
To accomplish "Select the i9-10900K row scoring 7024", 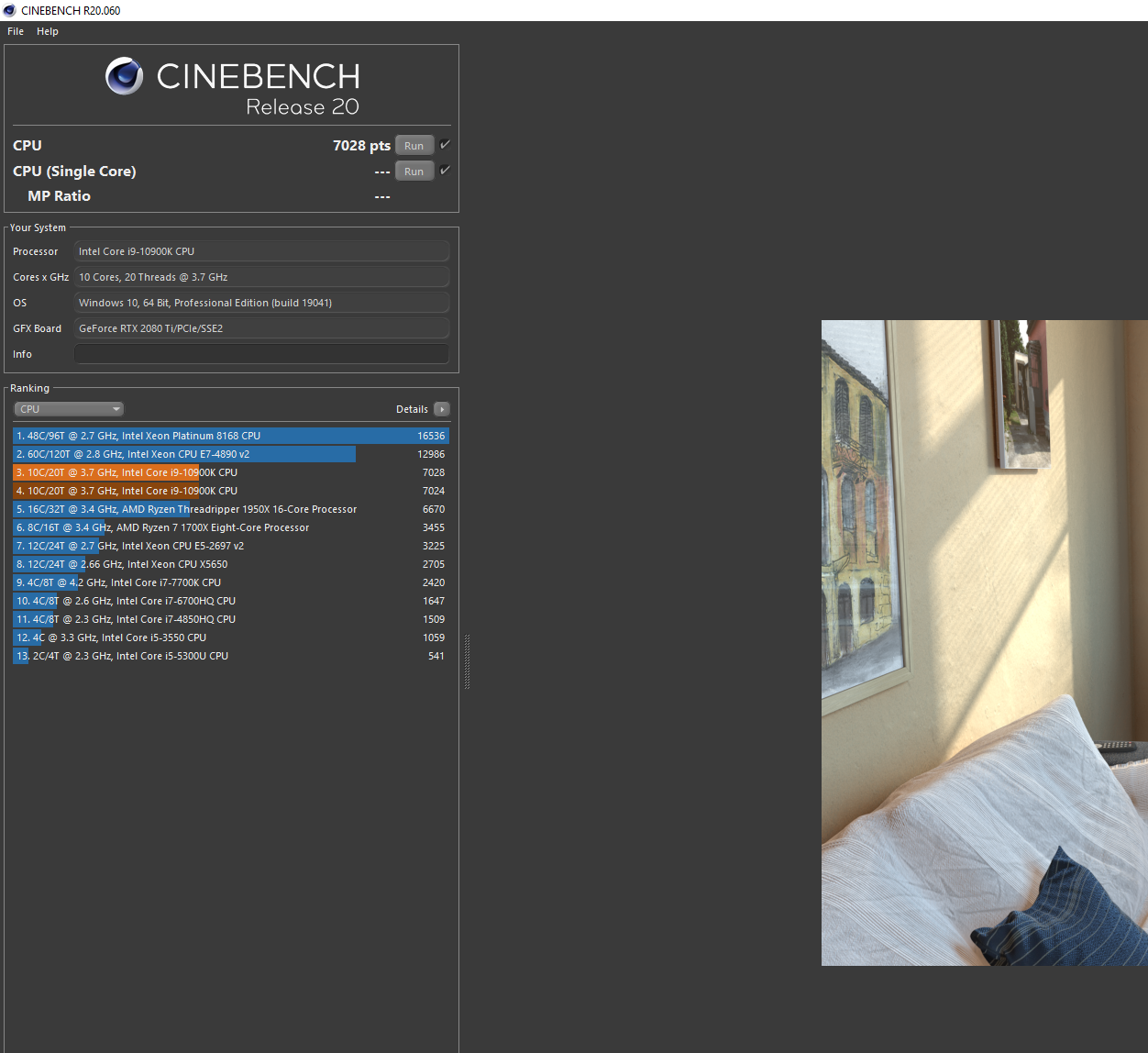I will click(231, 491).
